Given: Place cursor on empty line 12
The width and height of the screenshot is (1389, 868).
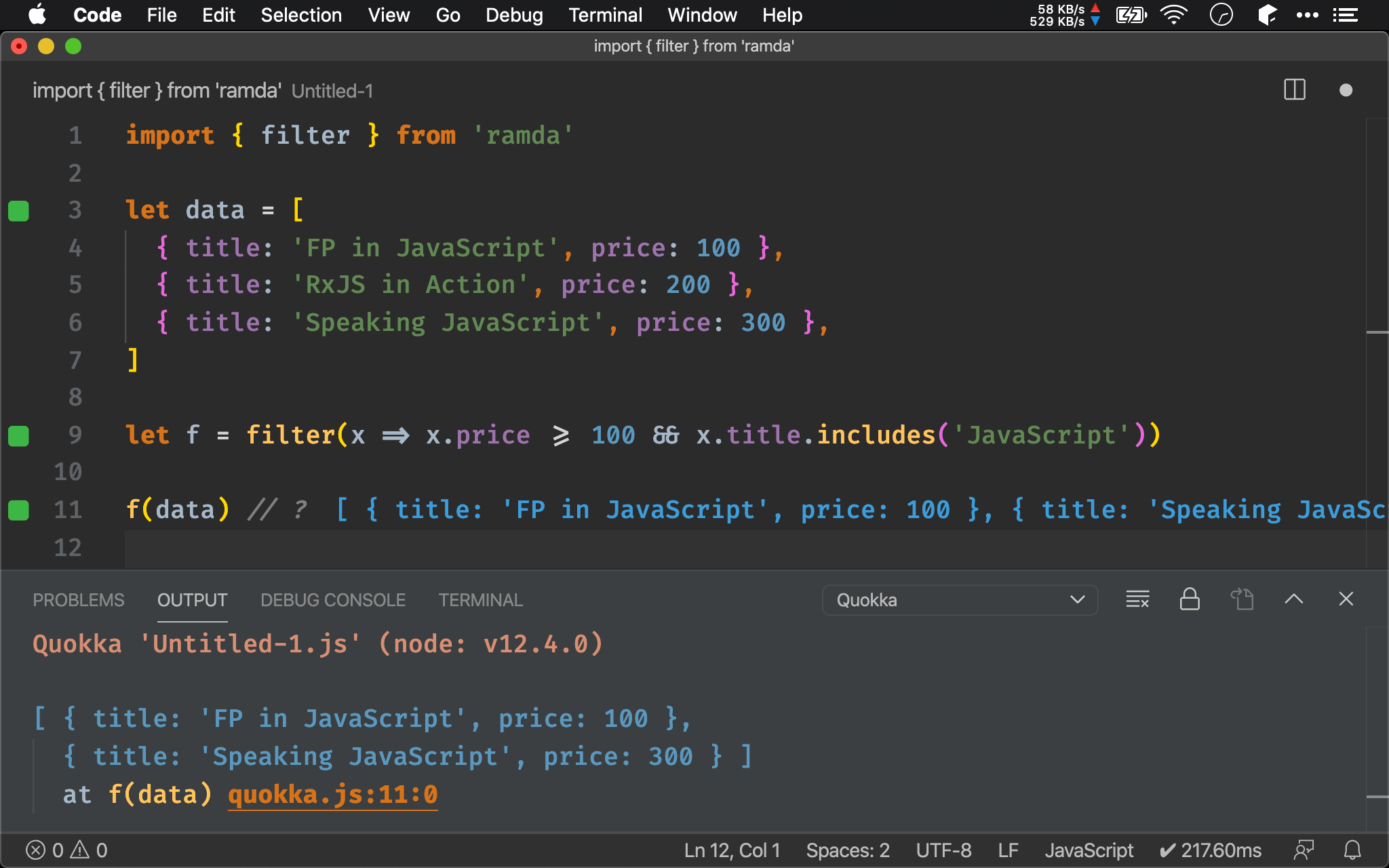Looking at the screenshot, I should point(744,548).
